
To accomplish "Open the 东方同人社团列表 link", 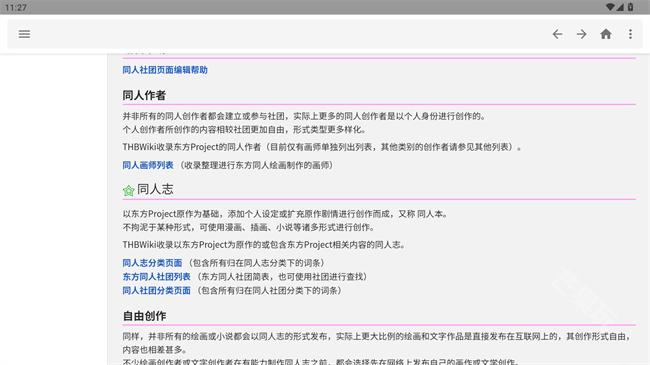I will tap(156, 277).
